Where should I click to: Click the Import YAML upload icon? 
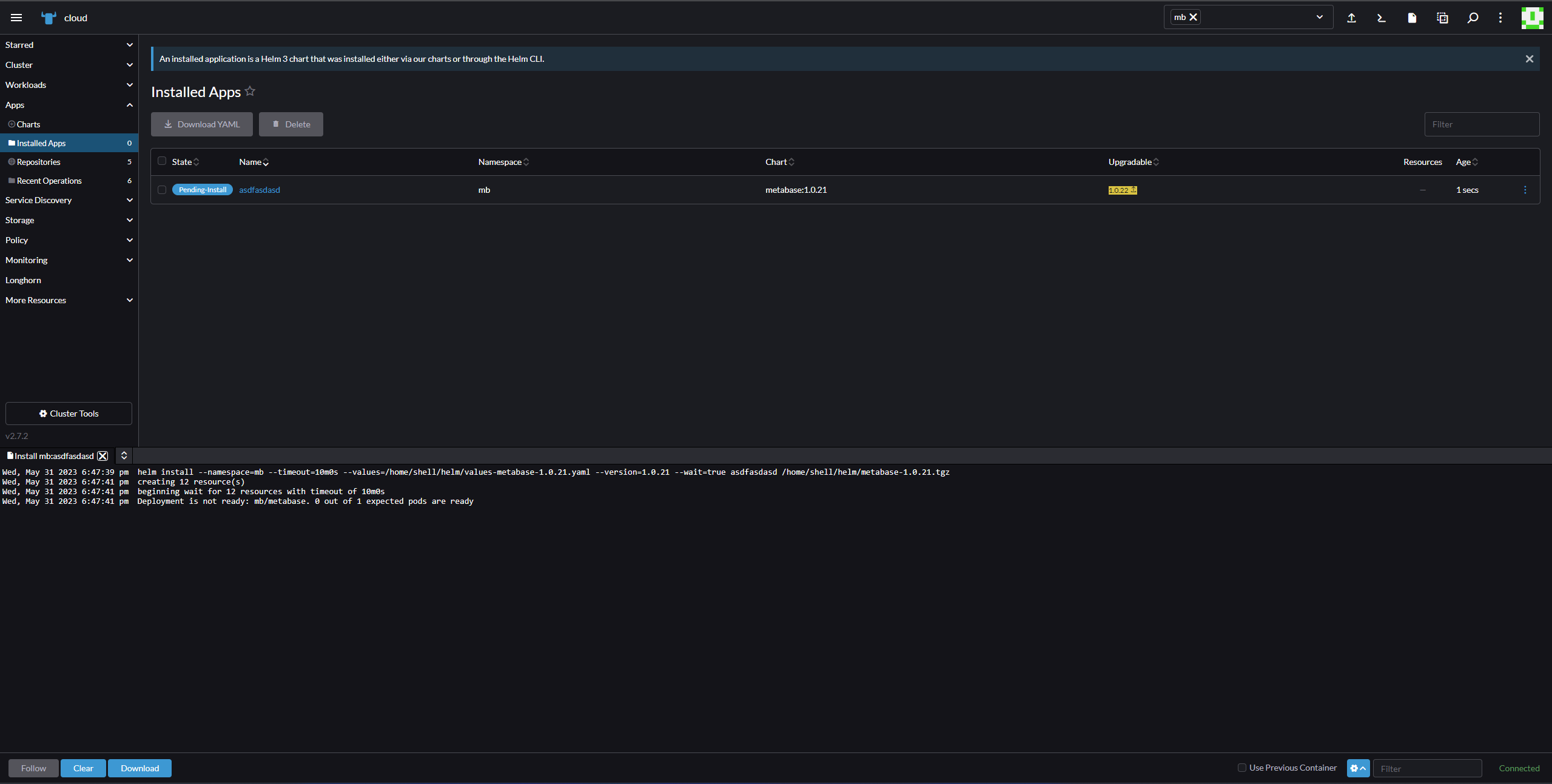click(1351, 18)
